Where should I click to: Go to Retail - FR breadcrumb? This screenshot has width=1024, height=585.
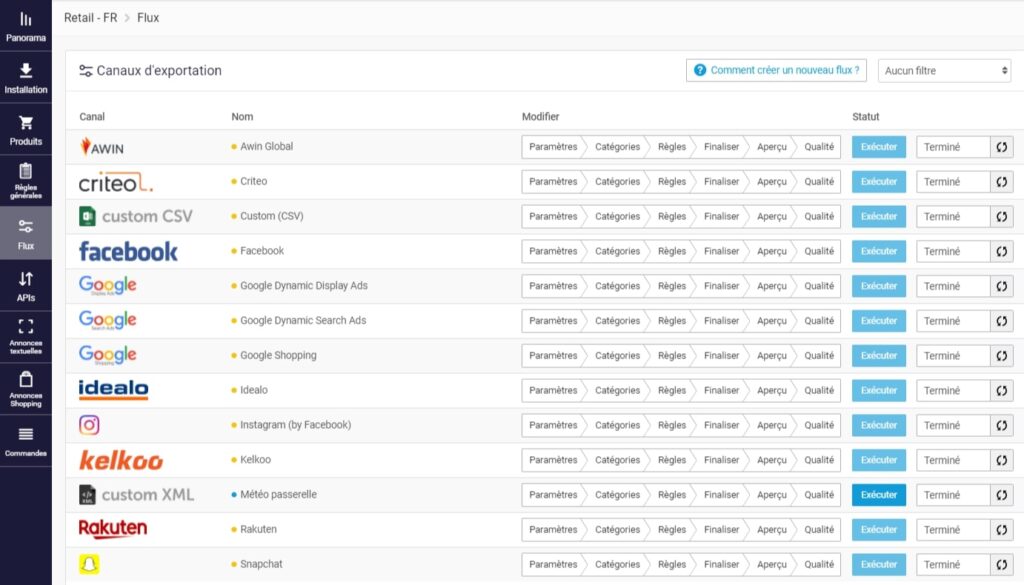coord(90,18)
